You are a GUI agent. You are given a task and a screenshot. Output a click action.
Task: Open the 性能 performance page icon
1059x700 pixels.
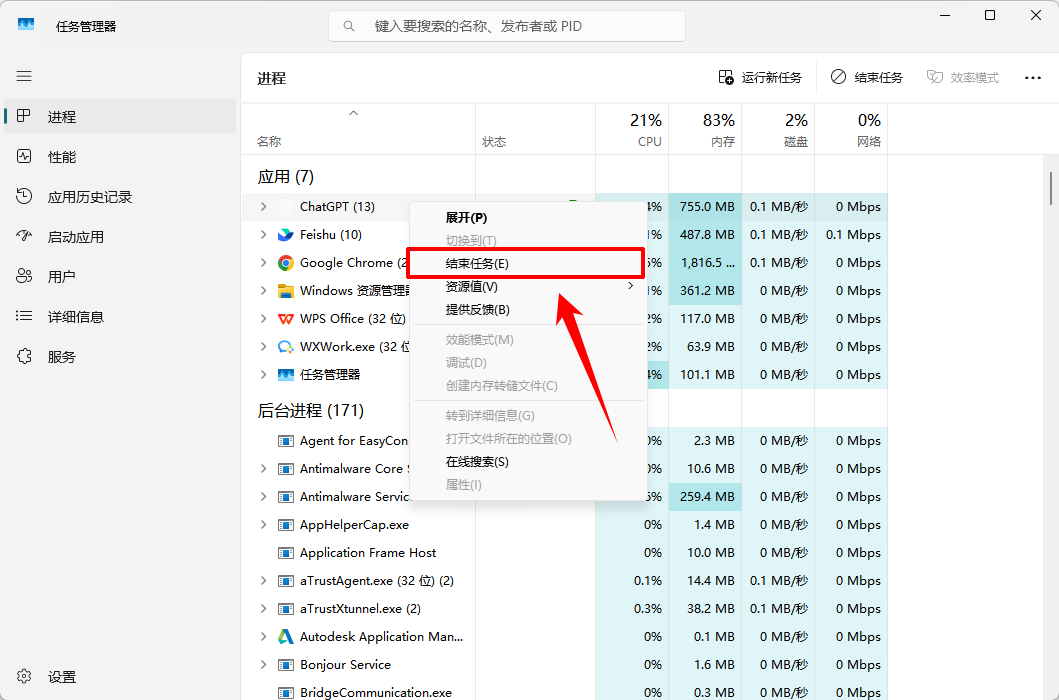pyautogui.click(x=24, y=157)
